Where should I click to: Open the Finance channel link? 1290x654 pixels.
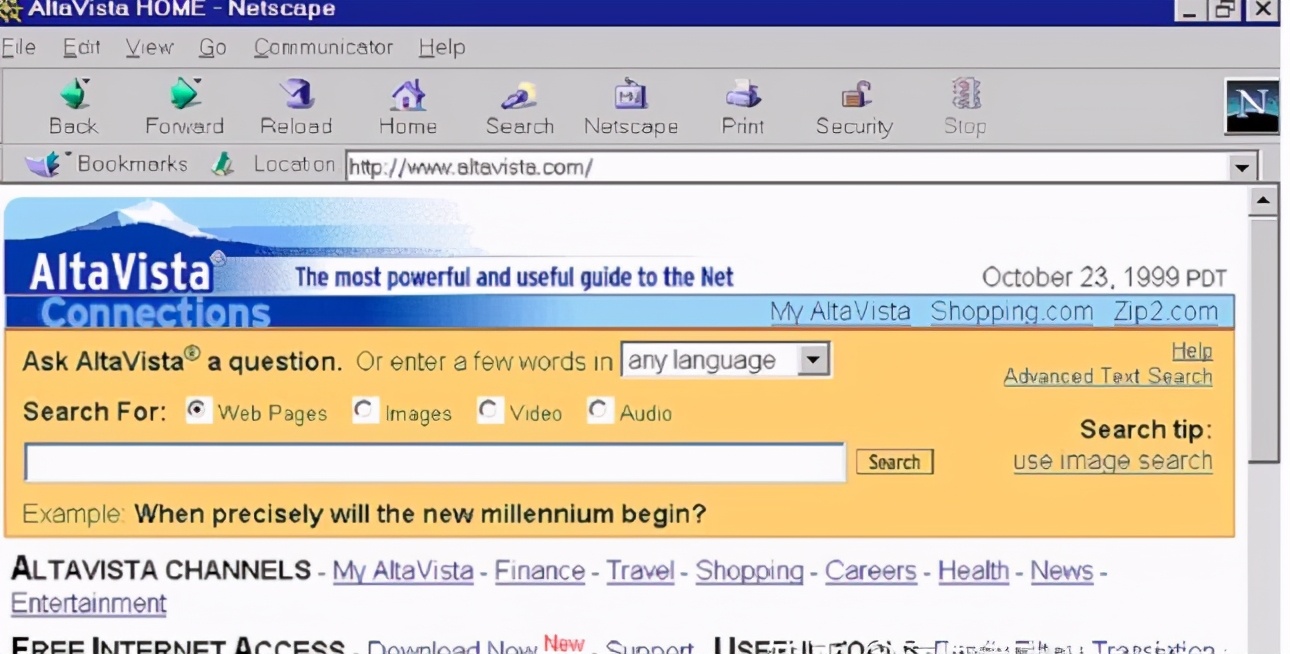pos(540,571)
